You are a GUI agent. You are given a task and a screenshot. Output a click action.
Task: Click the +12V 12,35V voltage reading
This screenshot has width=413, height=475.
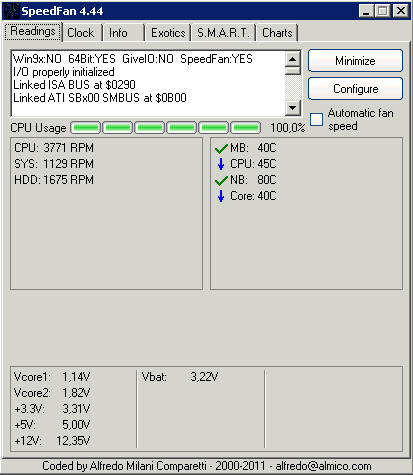coord(52,441)
